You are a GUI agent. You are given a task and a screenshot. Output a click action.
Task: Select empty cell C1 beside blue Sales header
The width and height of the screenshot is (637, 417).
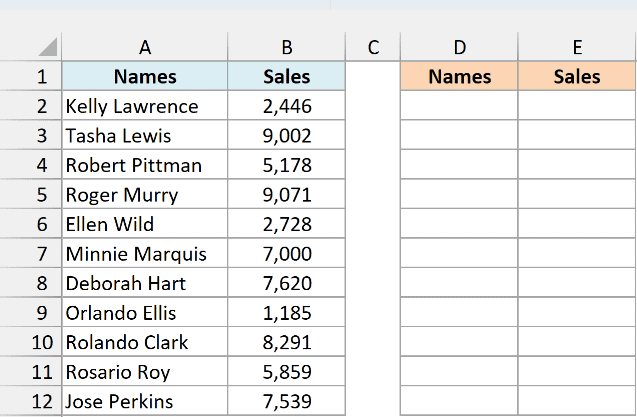point(373,76)
